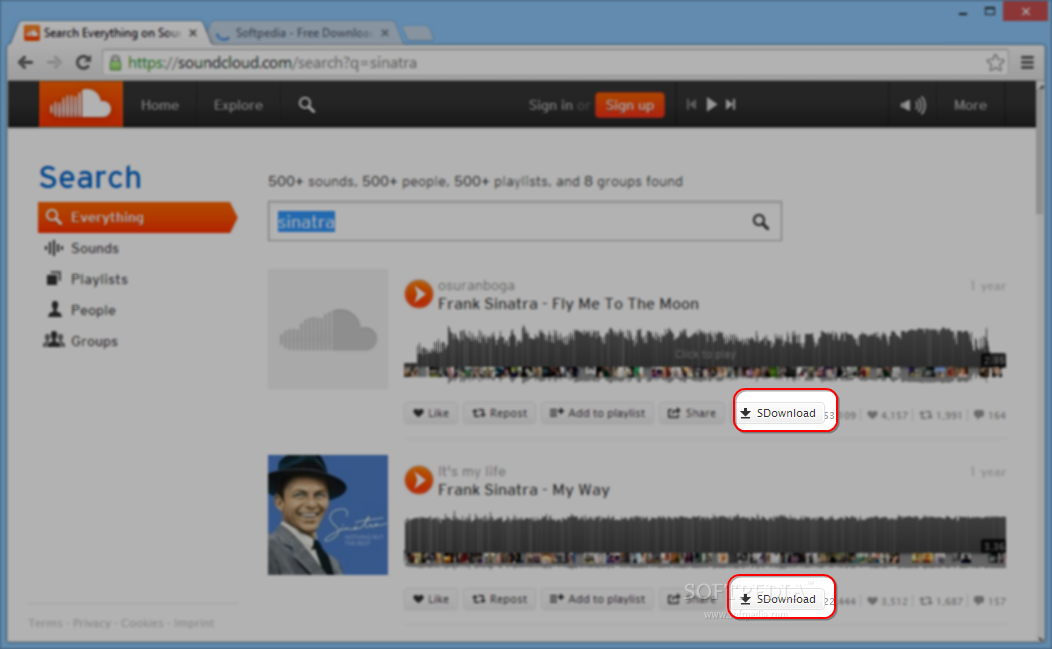
Task: Add Fly Me To The Moon to playlist
Action: (597, 413)
